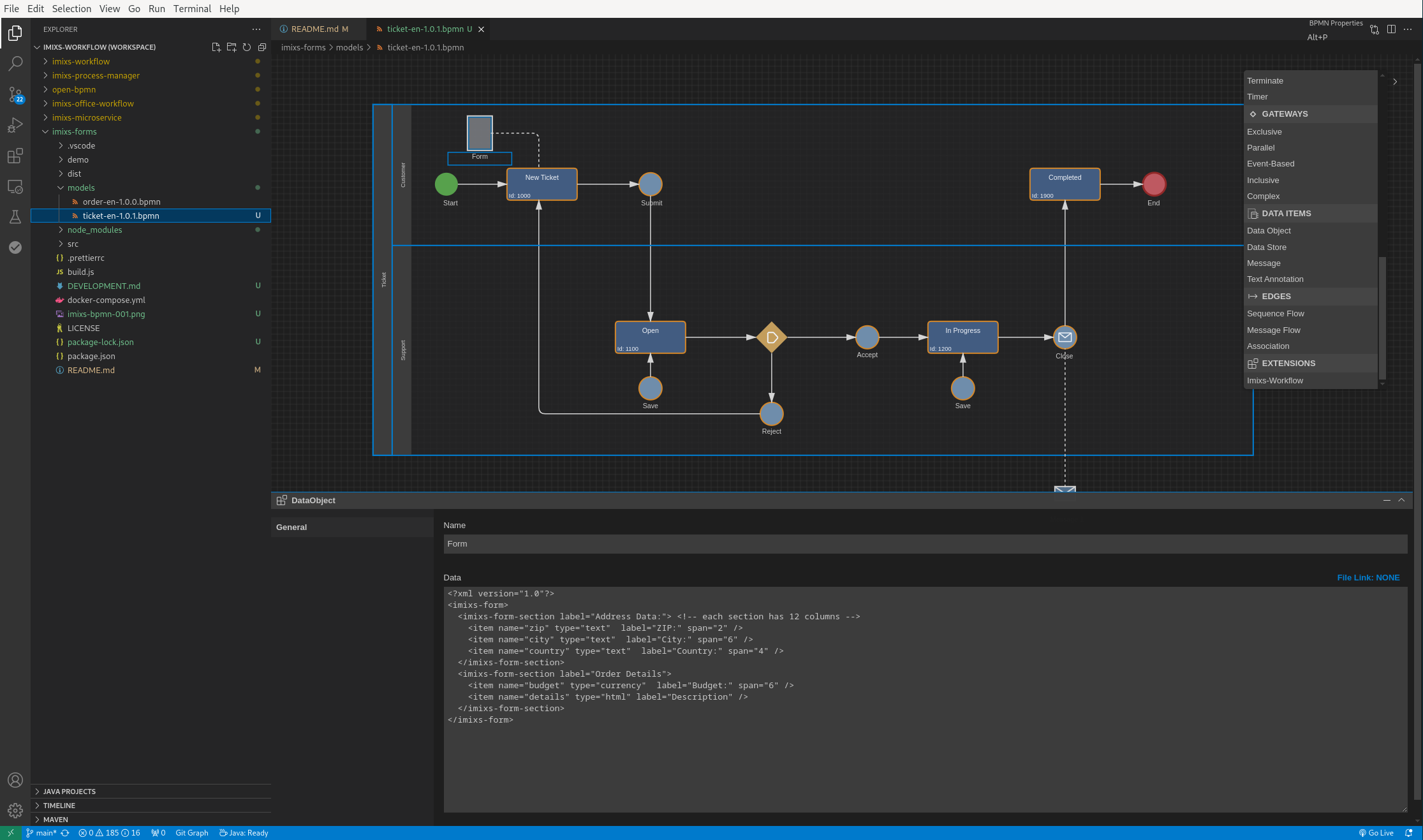Screen dimensions: 1423x840
Task: Select the Form data object shape
Action: [x=480, y=133]
